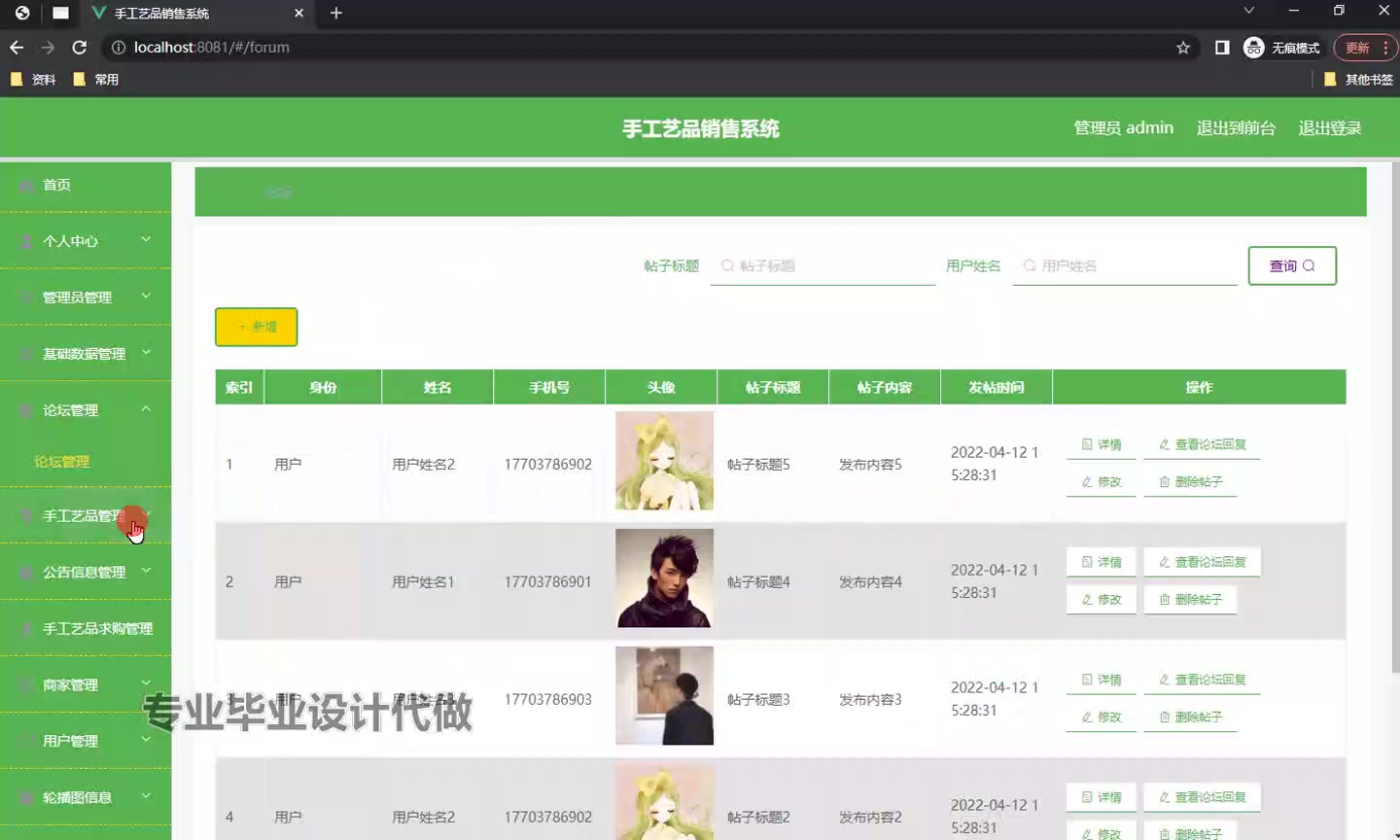Click 管理员 admin in header

coord(1123,127)
